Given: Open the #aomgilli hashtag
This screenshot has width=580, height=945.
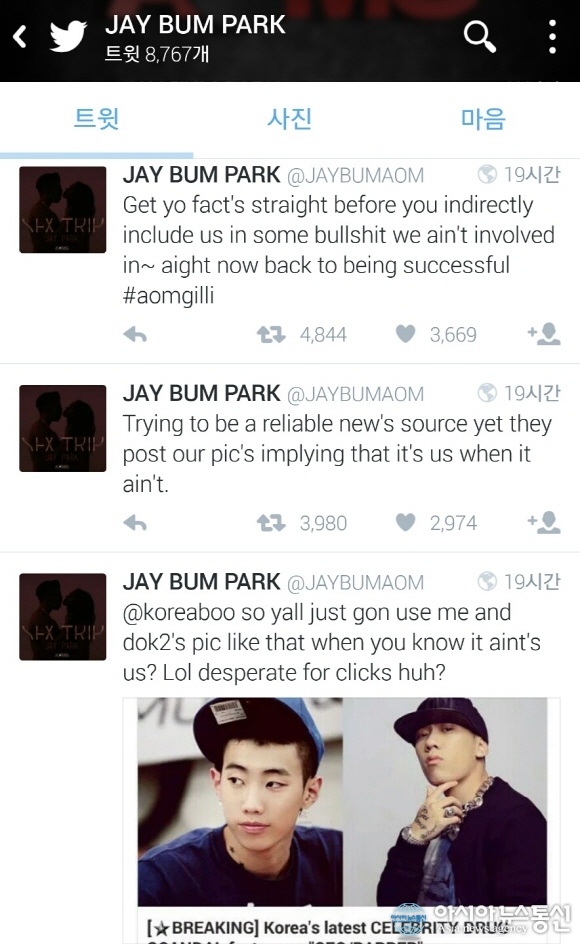Looking at the screenshot, I should click(x=168, y=296).
